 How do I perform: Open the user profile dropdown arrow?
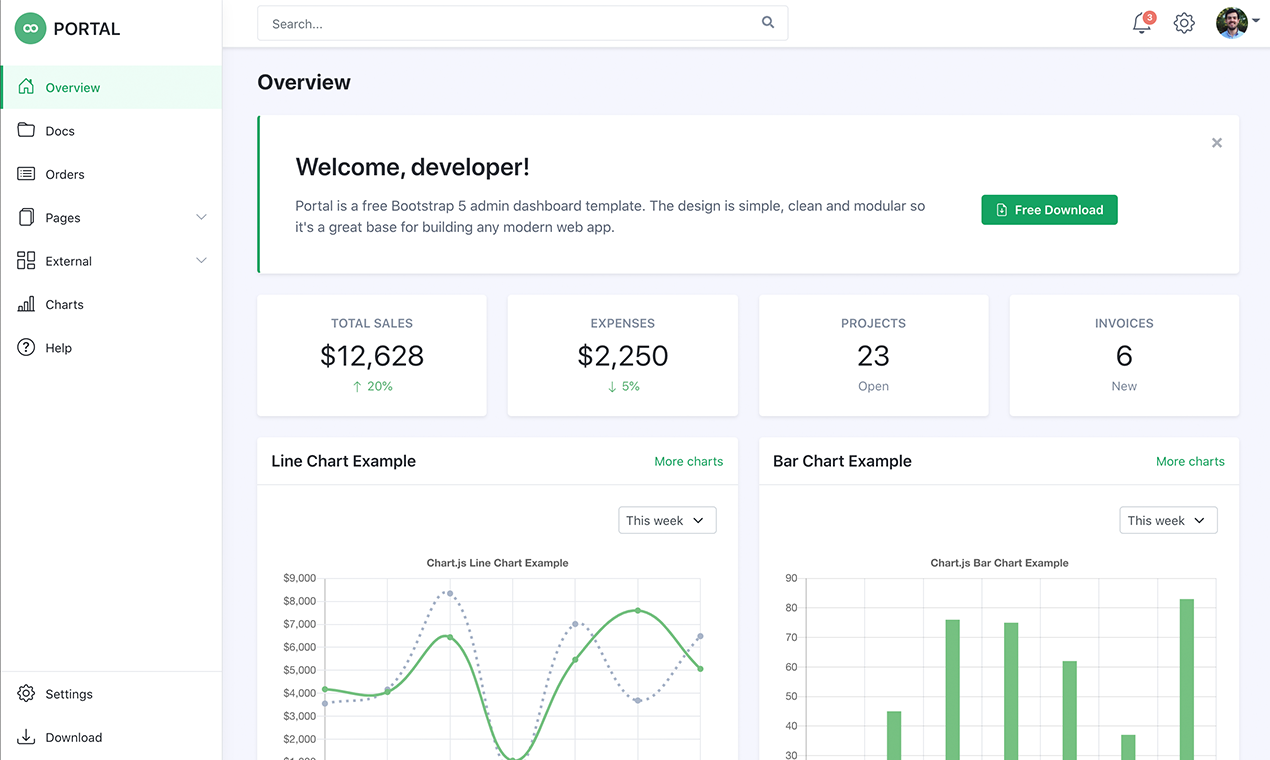1256,22
